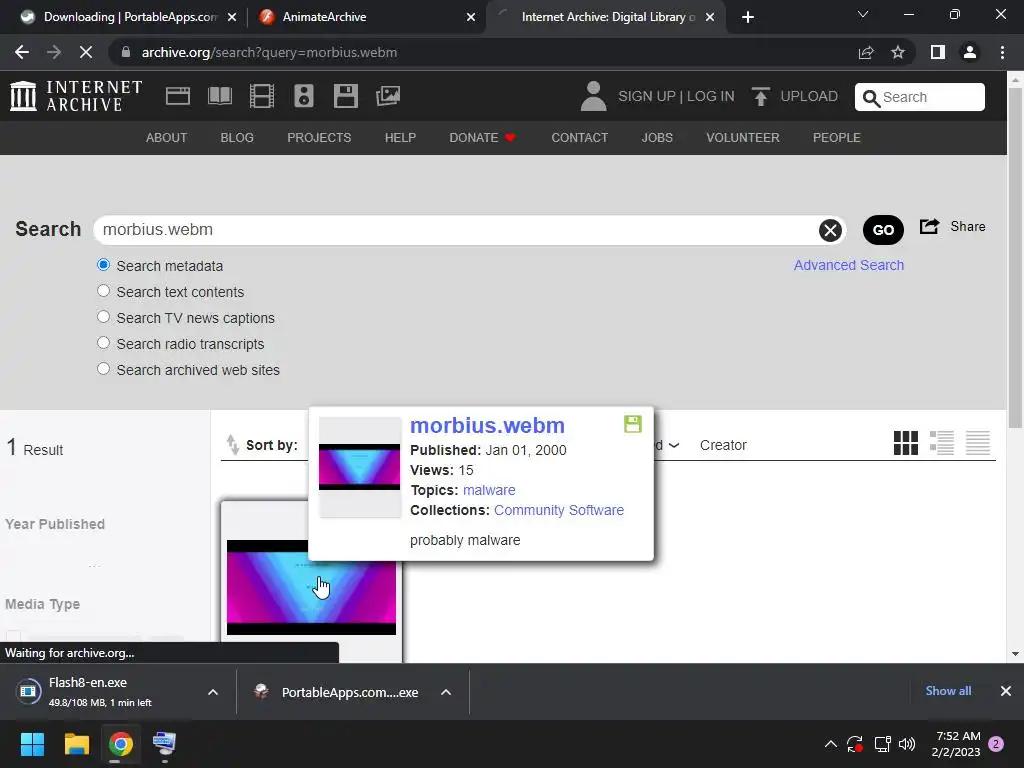Screen dimensions: 1024x768
Task: Click the top-right Search input box
Action: pyautogui.click(x=920, y=97)
